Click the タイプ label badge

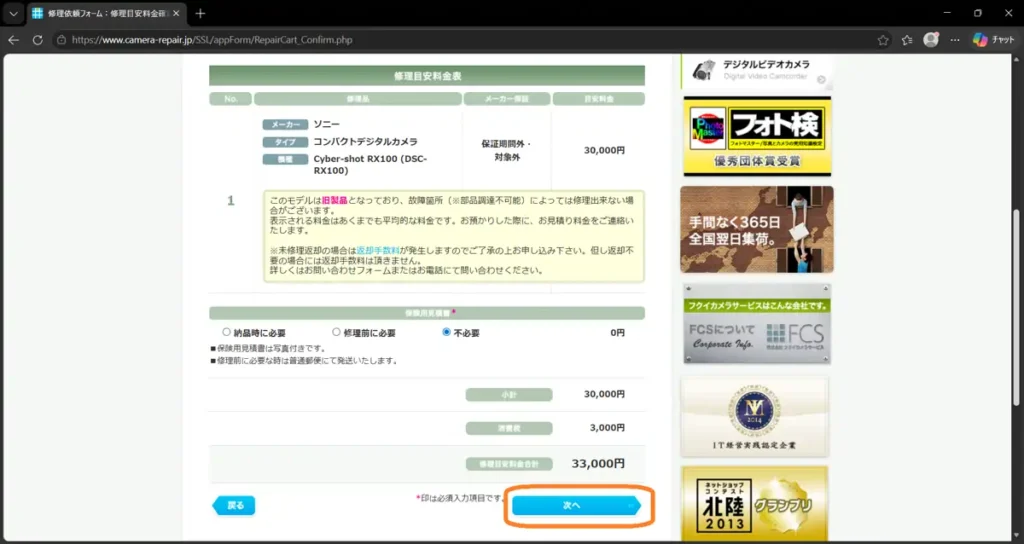285,142
